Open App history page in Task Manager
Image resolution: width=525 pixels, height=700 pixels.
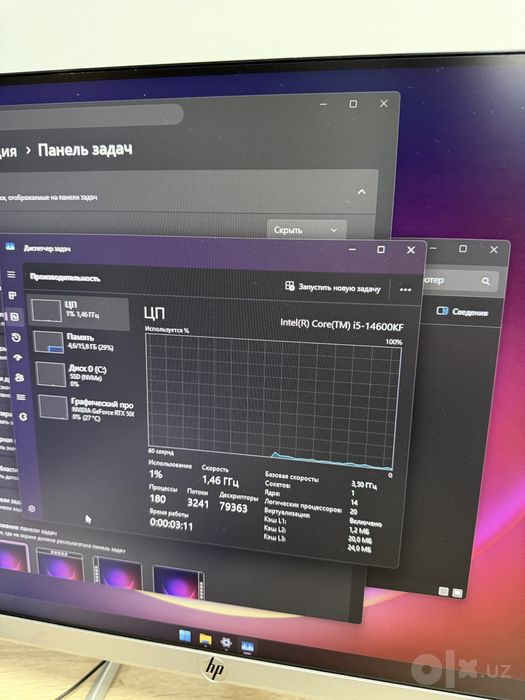(16, 338)
